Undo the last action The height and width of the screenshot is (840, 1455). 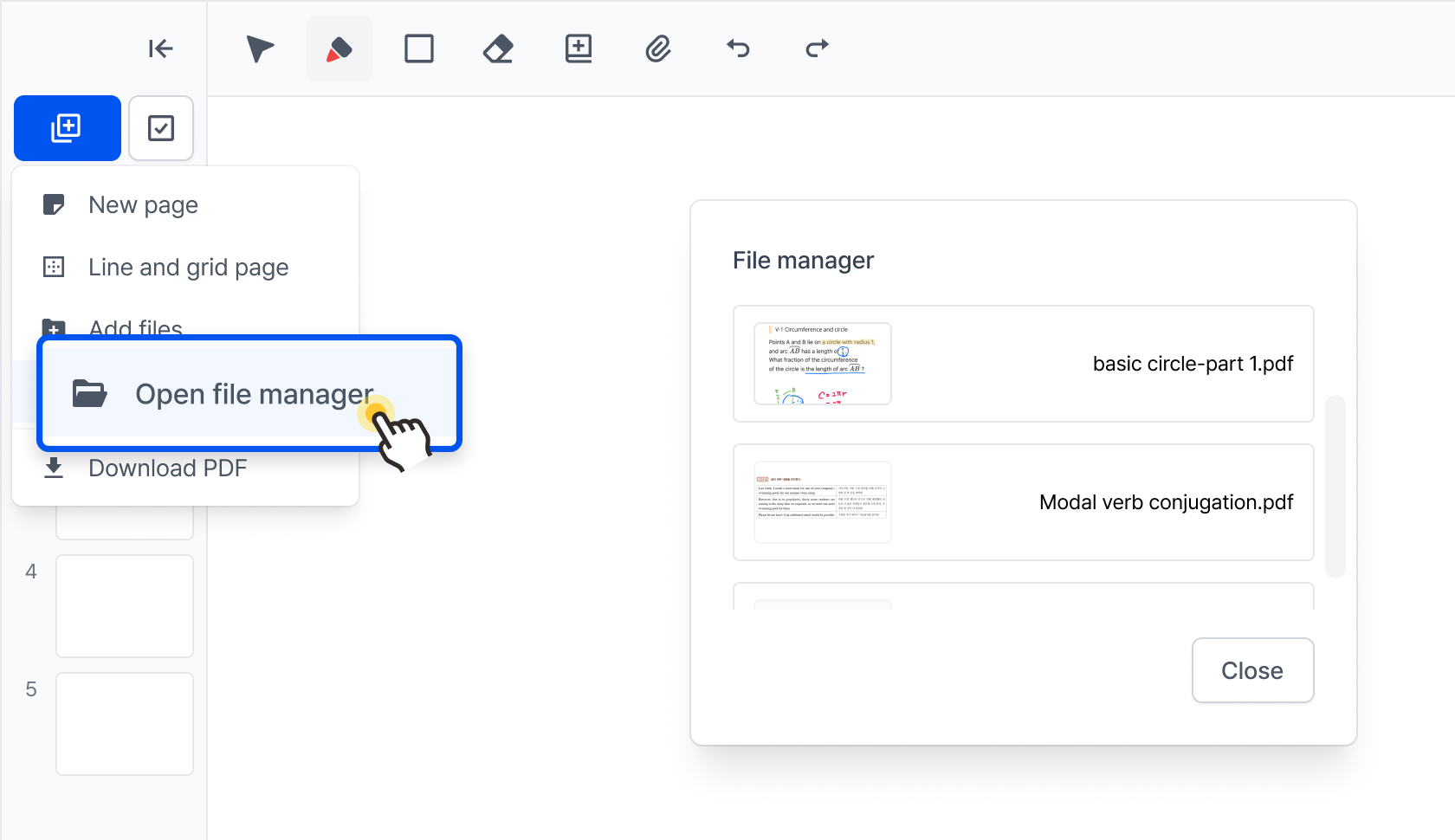(x=738, y=48)
